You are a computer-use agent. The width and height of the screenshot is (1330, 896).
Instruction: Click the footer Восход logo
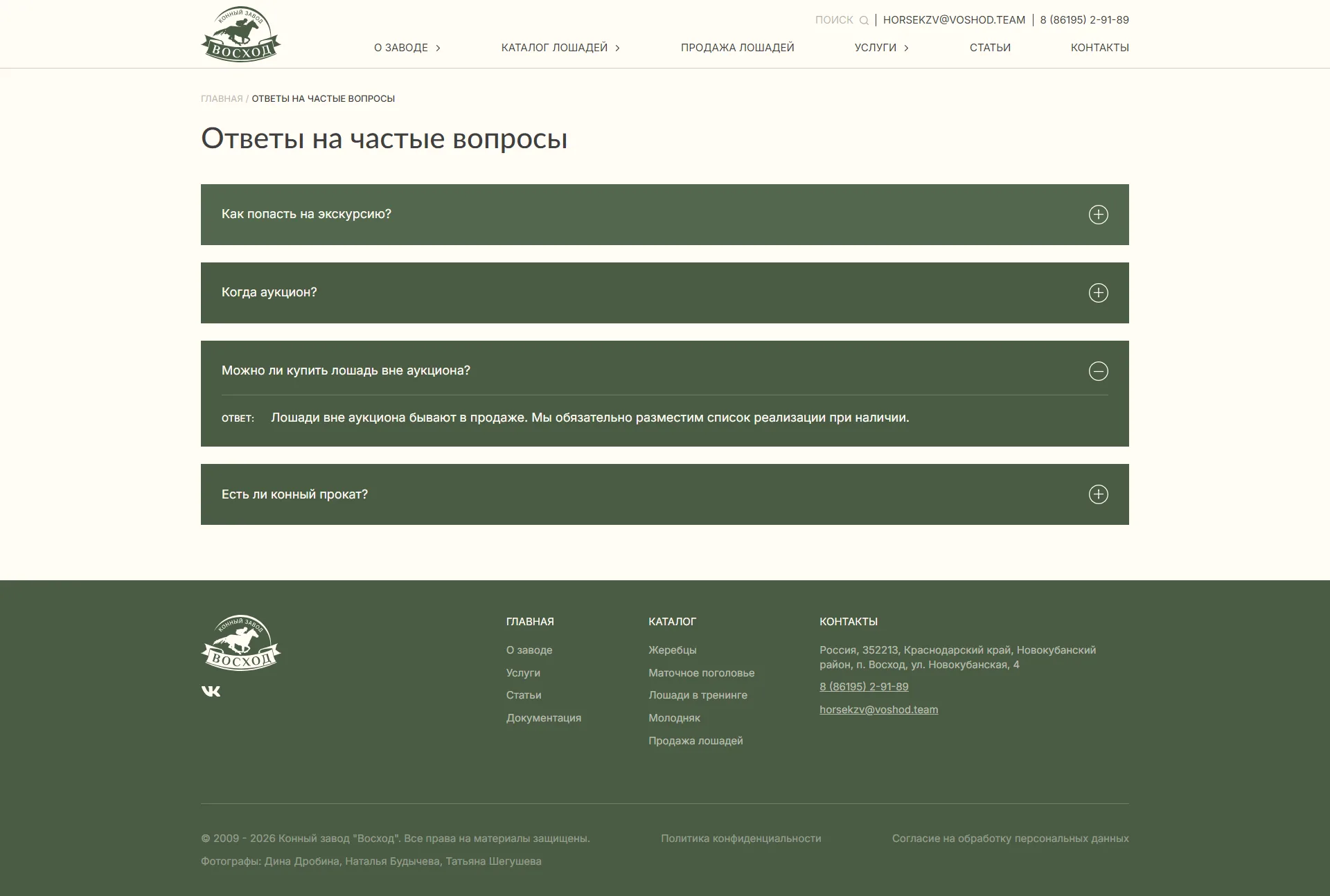[x=241, y=643]
